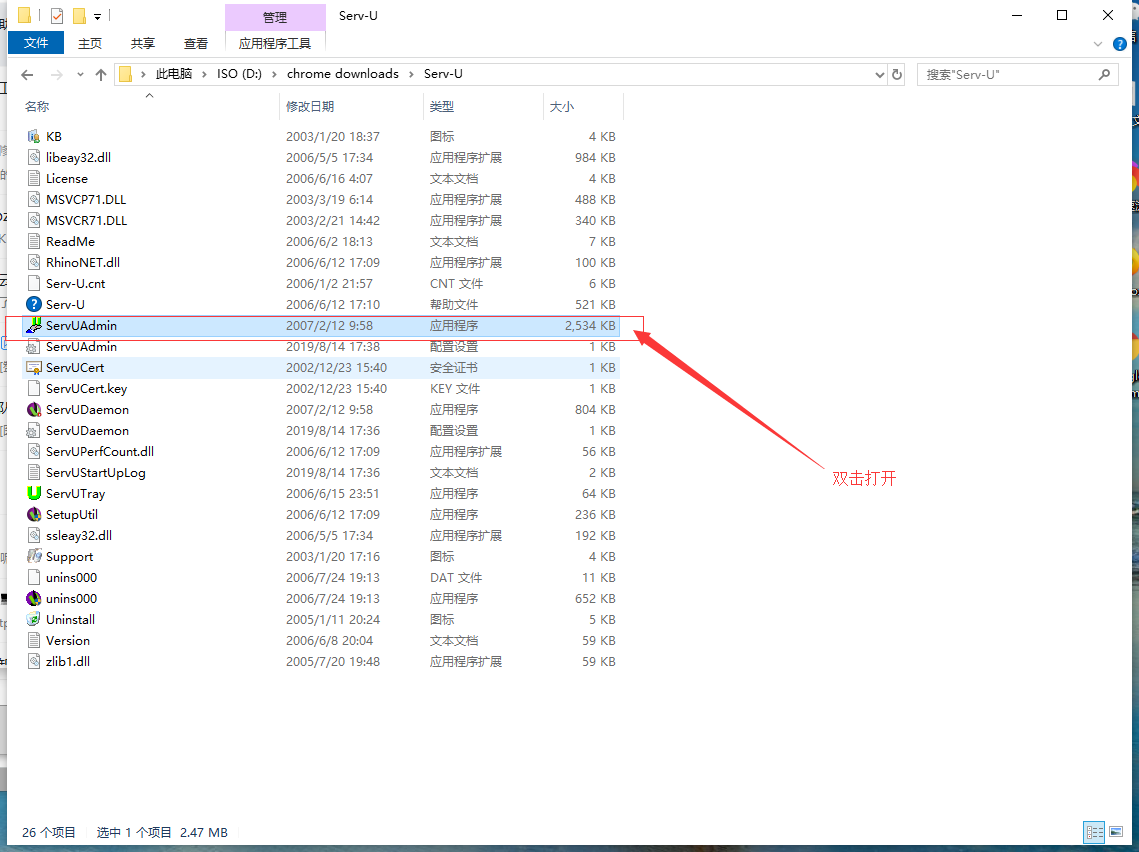This screenshot has width=1139, height=852.
Task: Switch to details view in status bar
Action: (x=1095, y=832)
